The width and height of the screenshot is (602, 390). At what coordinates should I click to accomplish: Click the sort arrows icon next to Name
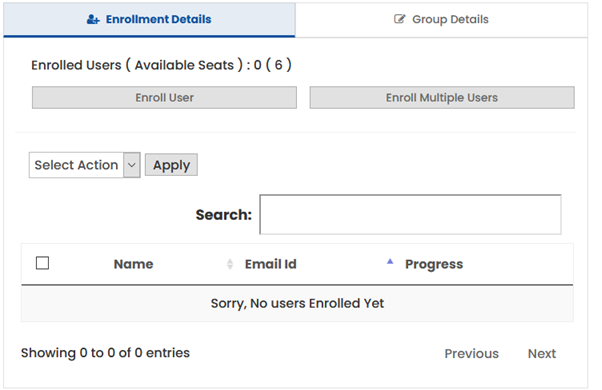[x=230, y=264]
